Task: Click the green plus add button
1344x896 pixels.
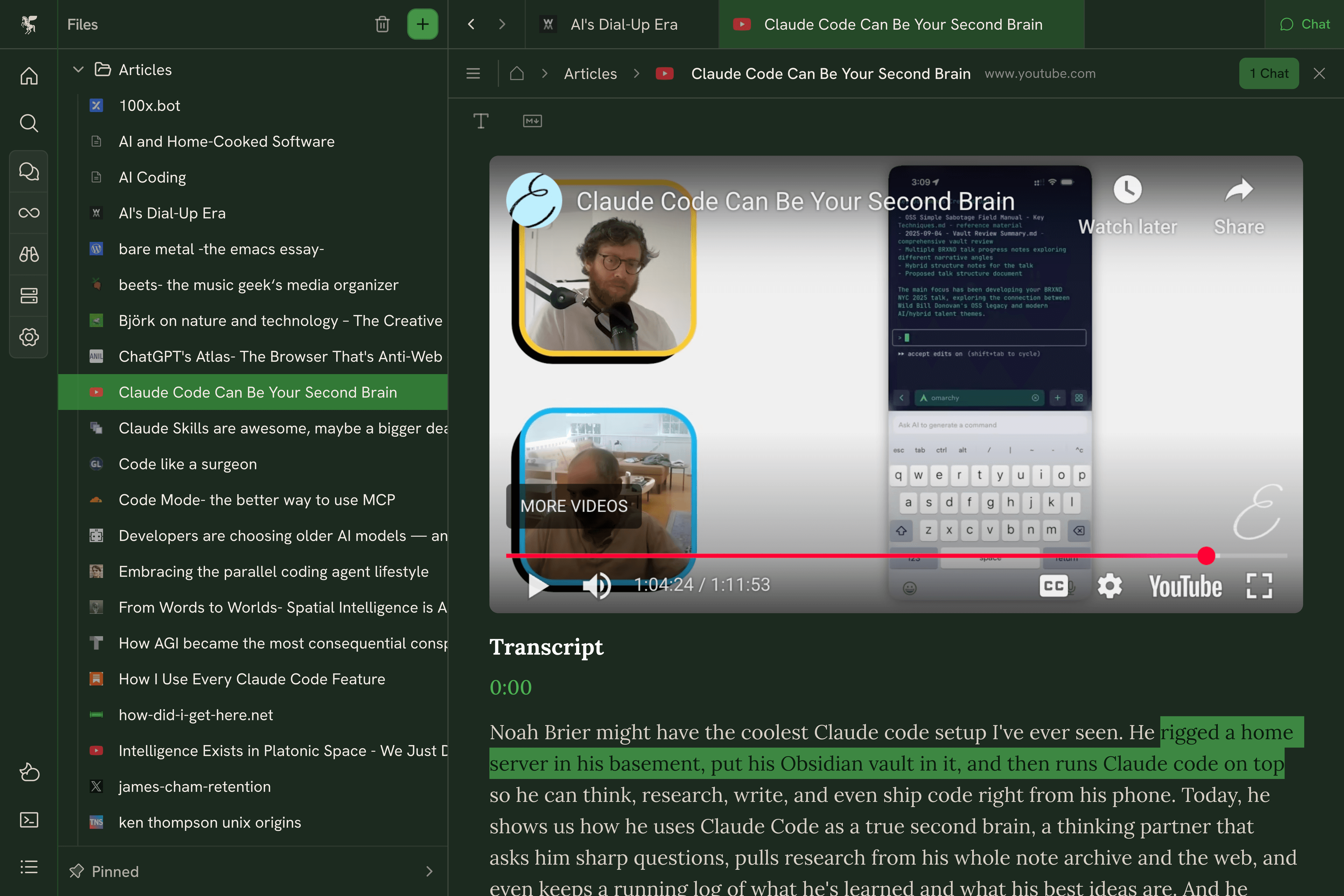Action: tap(422, 24)
